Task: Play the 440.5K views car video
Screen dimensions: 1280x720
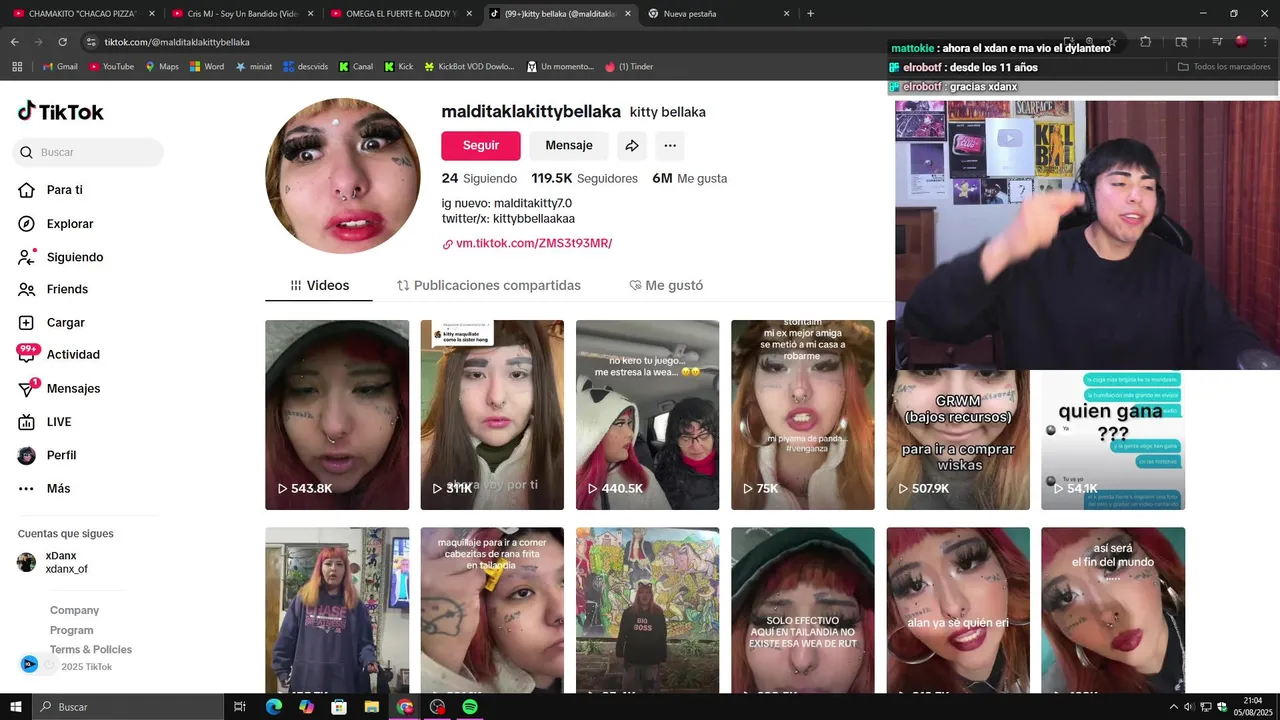Action: [647, 415]
